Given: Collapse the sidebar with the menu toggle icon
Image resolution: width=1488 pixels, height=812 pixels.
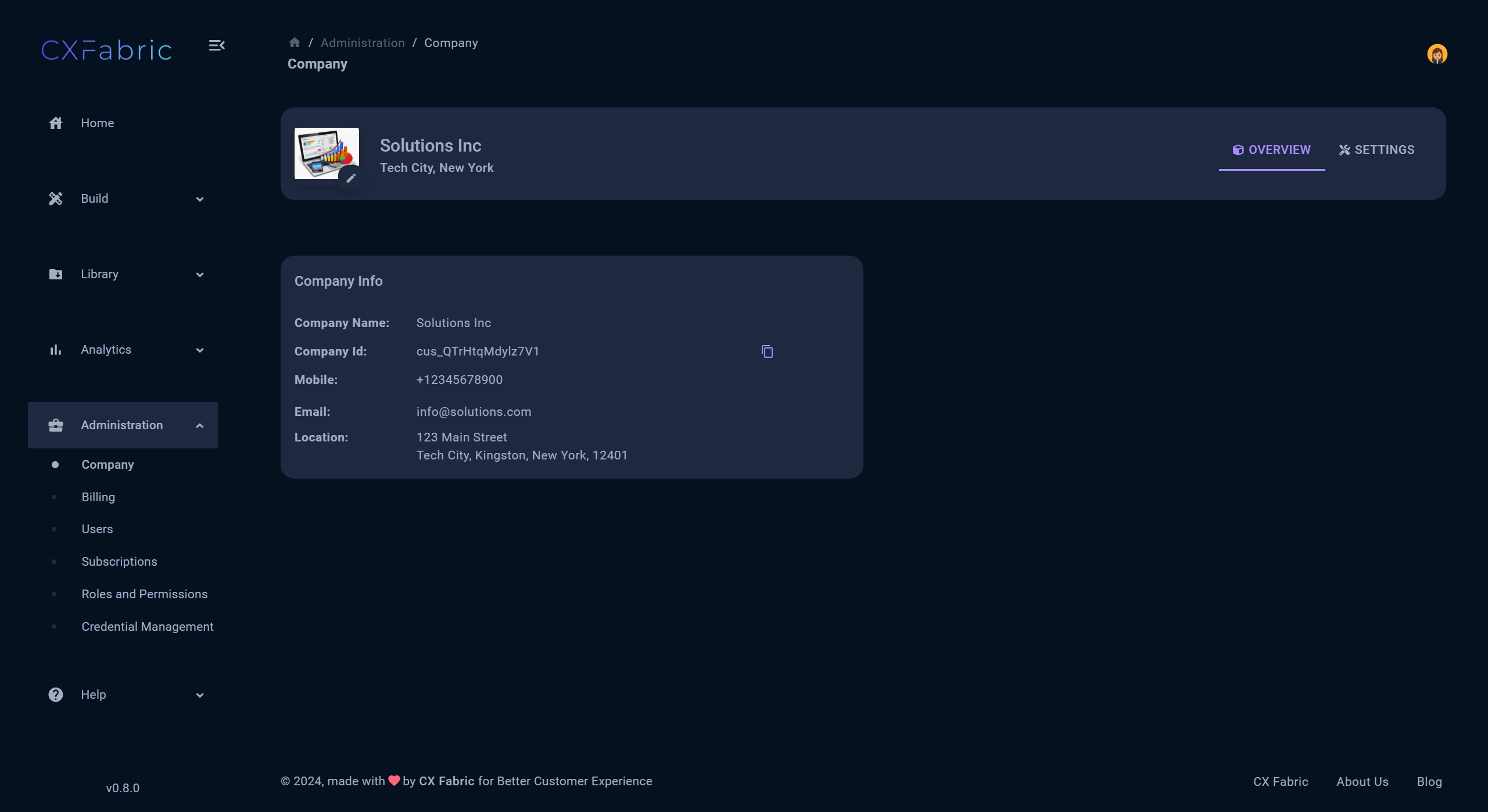Looking at the screenshot, I should point(217,45).
